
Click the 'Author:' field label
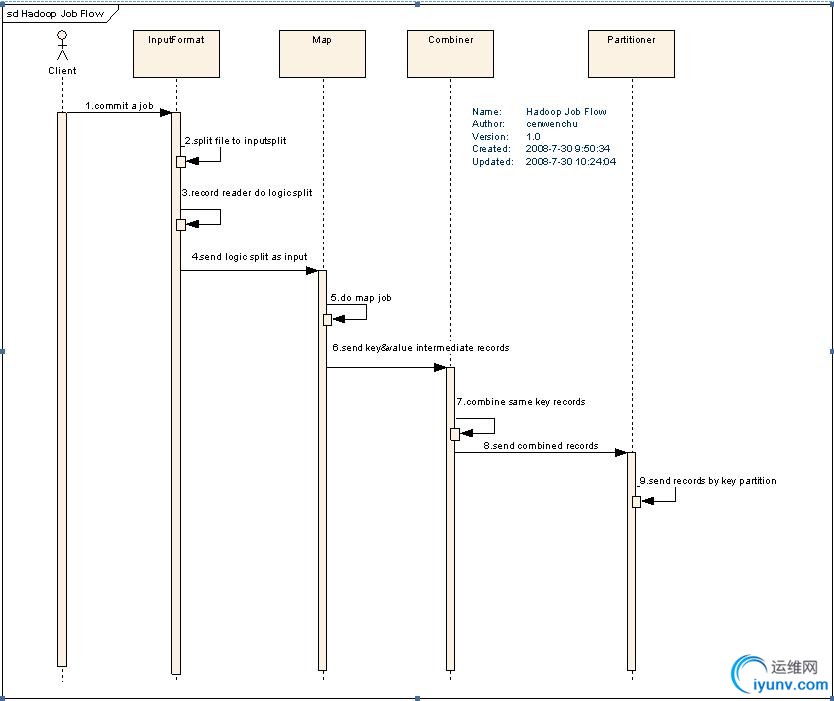[x=488, y=123]
